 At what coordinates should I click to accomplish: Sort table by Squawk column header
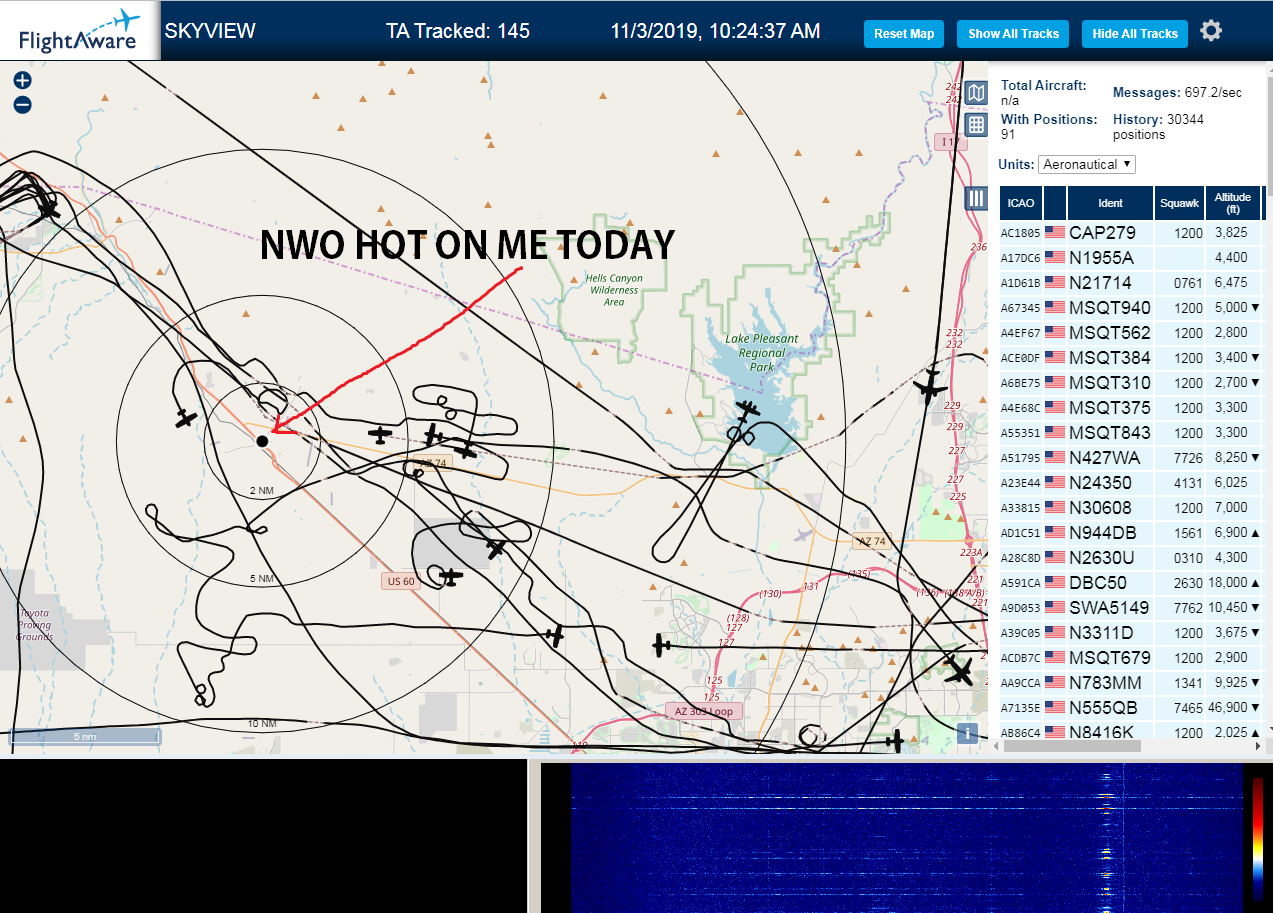(1179, 203)
